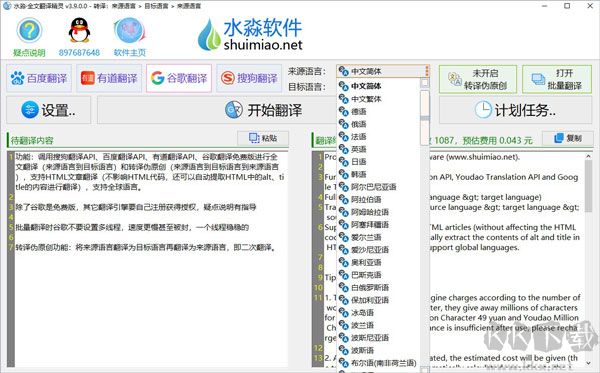Open 批量翻译 batch translation
Viewport: 600px width, 373px height.
click(557, 79)
